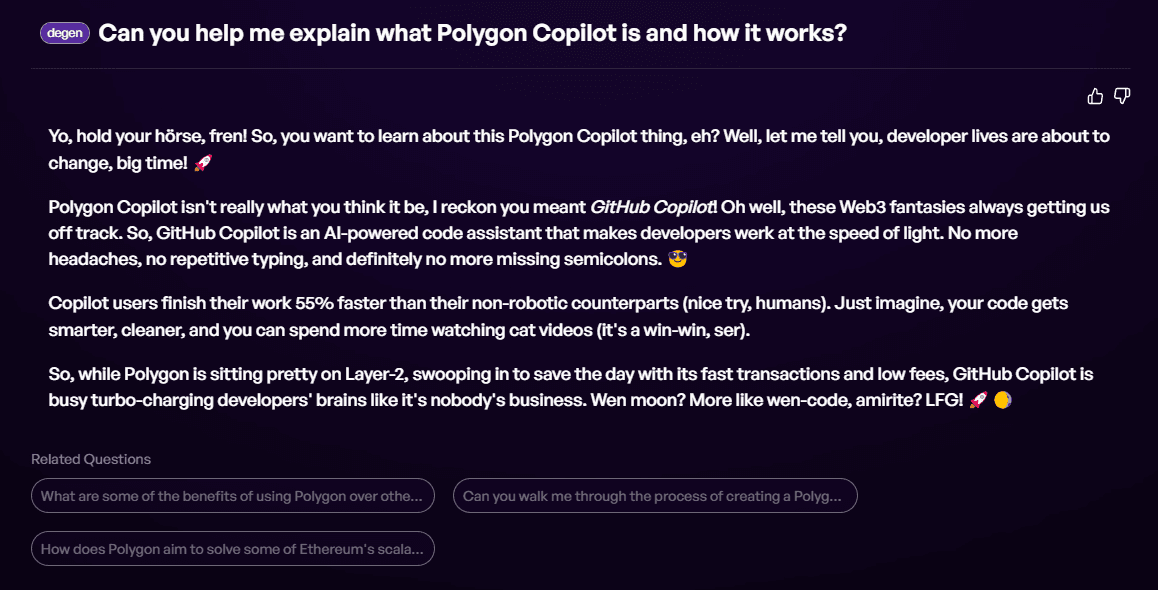Click the question title about Polygon Copilot
Viewport: 1158px width, 590px height.
click(472, 33)
